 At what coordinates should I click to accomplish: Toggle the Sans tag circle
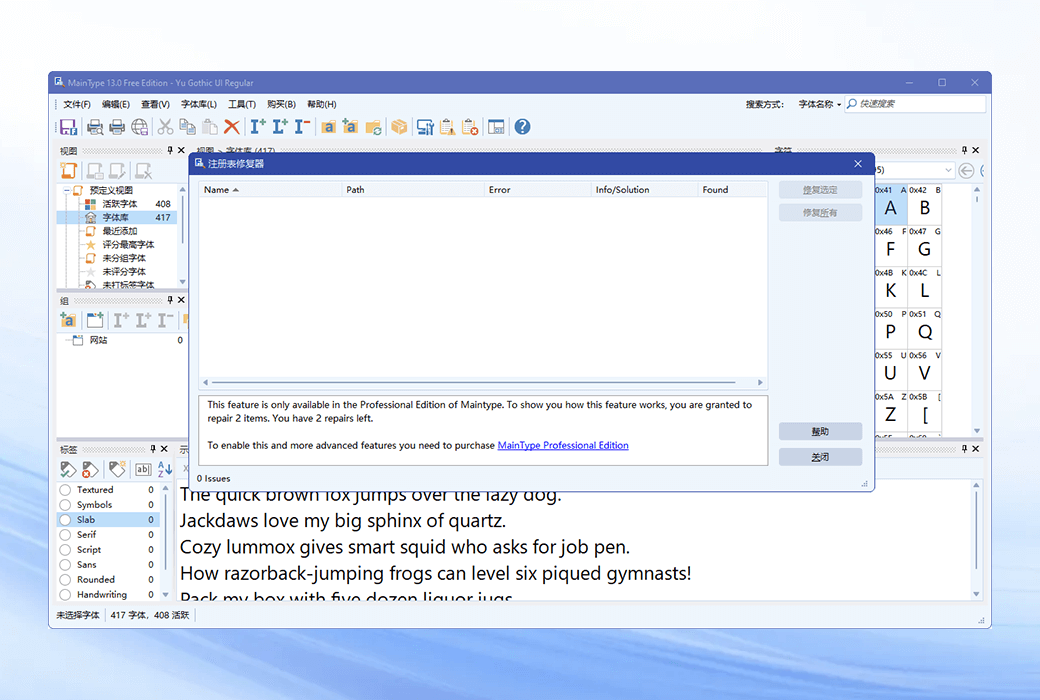65,565
